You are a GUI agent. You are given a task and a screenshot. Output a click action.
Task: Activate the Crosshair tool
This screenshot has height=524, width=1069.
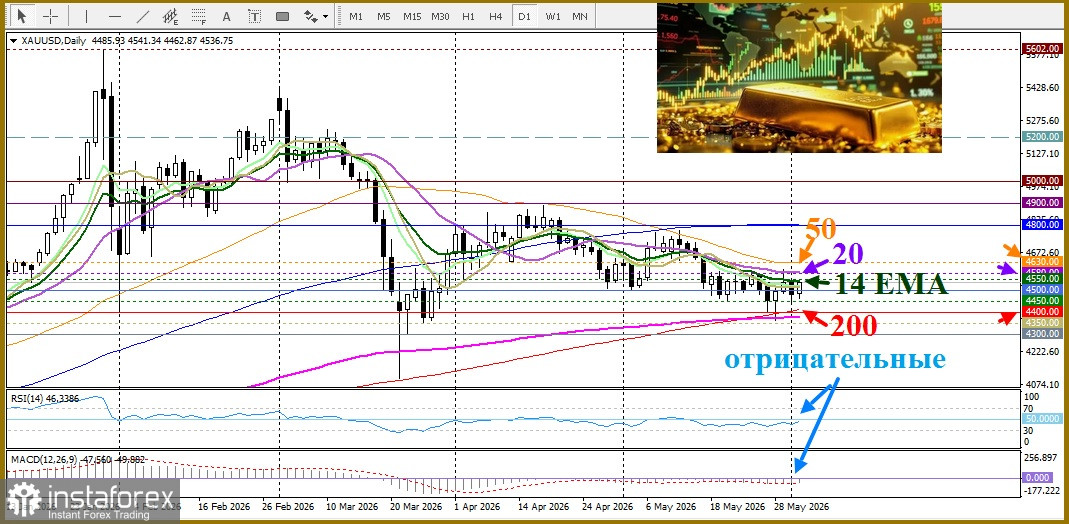[50, 16]
